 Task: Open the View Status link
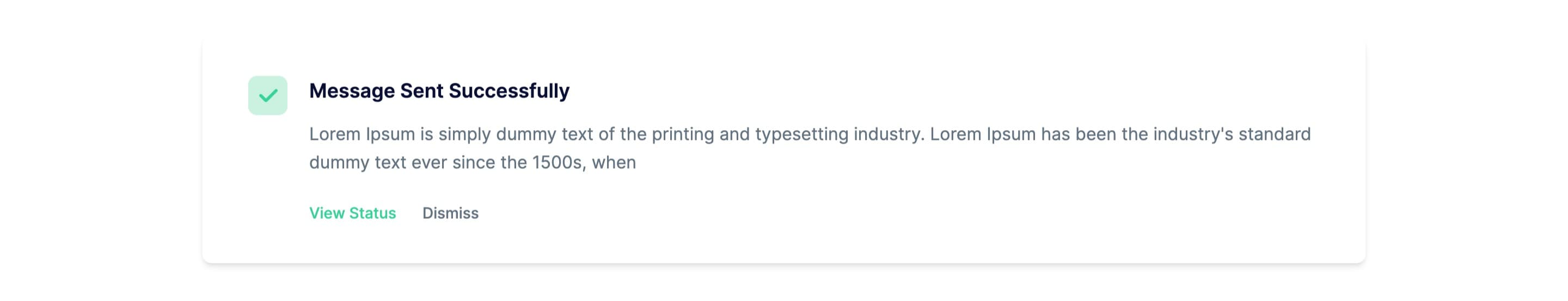[352, 213]
